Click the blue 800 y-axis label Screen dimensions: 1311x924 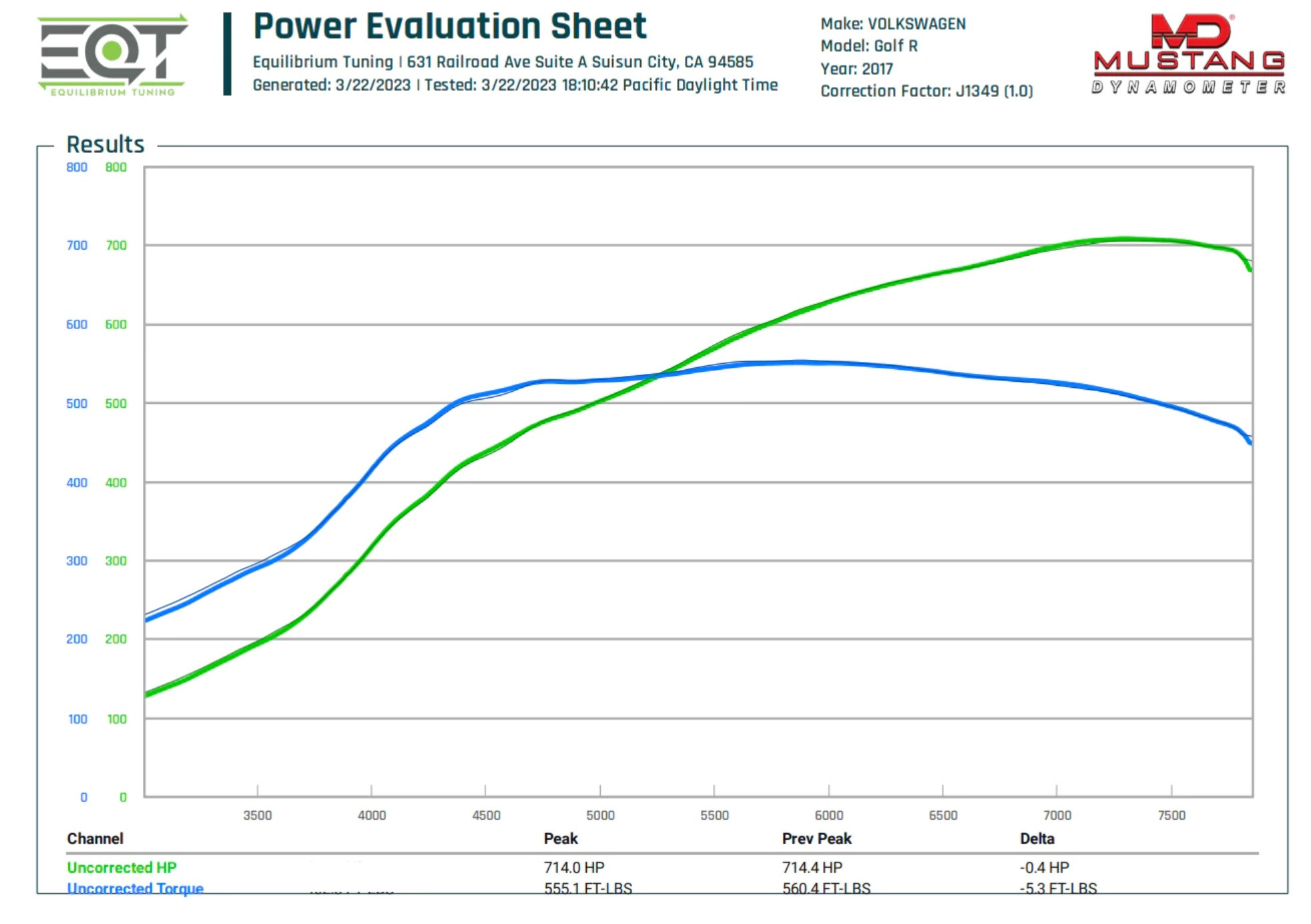pos(77,168)
